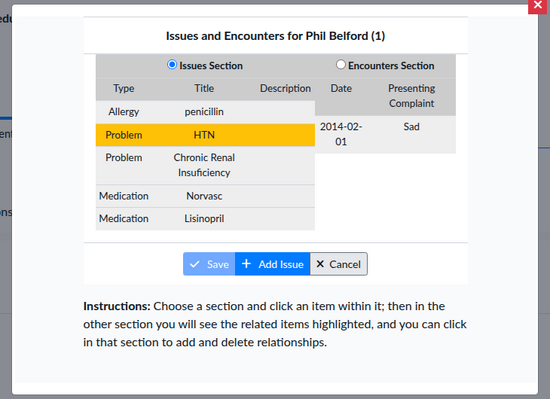The height and width of the screenshot is (399, 550).
Task: Click the Cancel button label
Action: click(x=345, y=264)
